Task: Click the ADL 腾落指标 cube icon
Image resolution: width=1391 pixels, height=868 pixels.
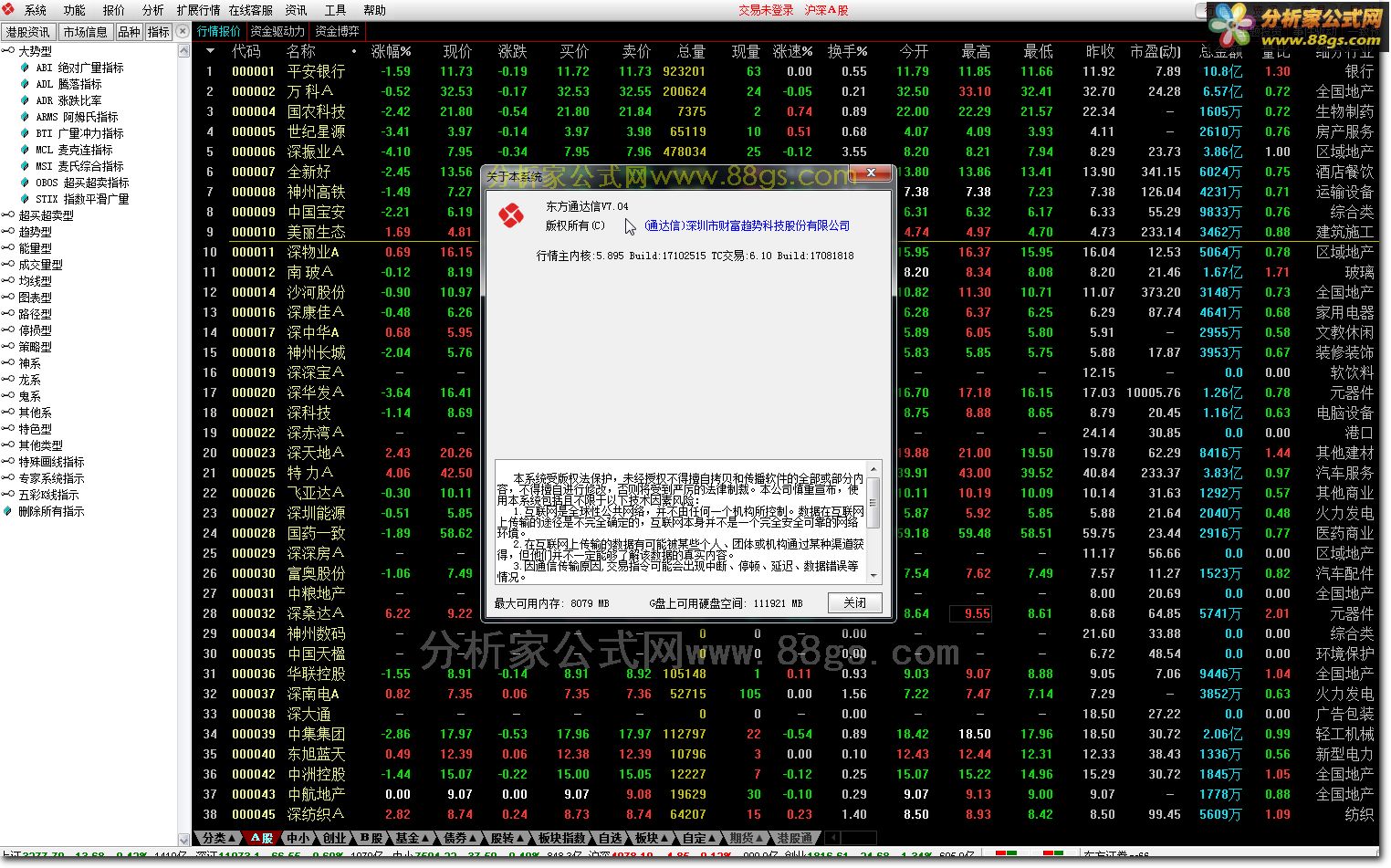Action: 25,84
